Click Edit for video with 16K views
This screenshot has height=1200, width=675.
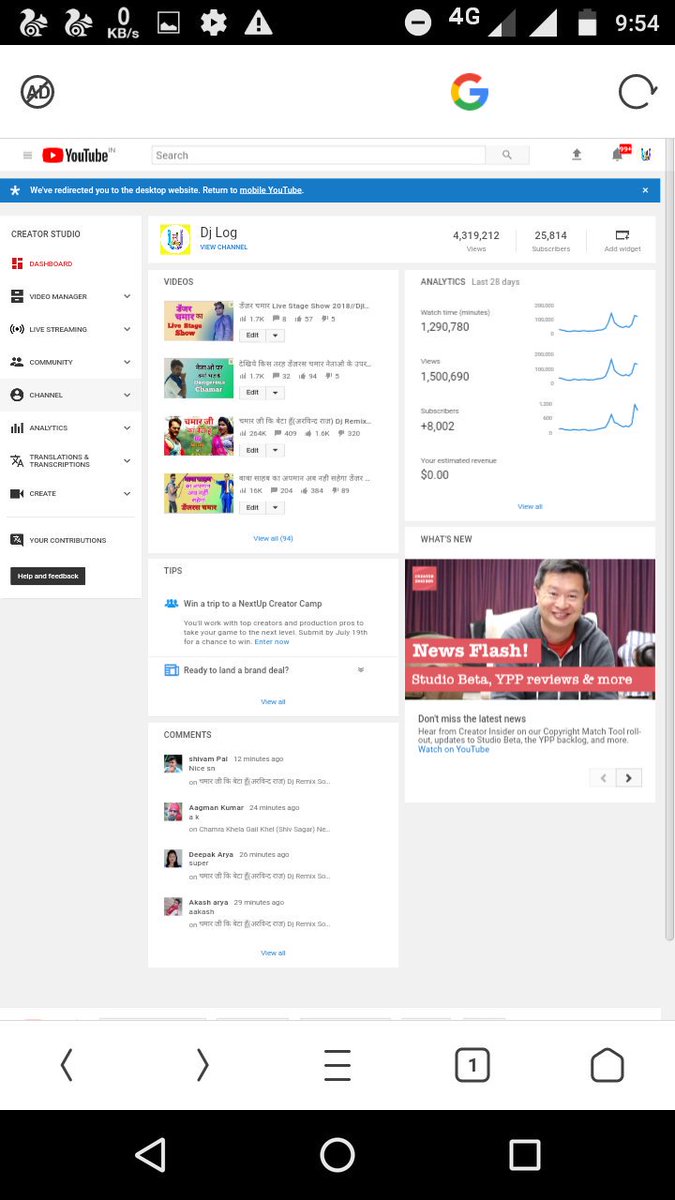pyautogui.click(x=252, y=507)
